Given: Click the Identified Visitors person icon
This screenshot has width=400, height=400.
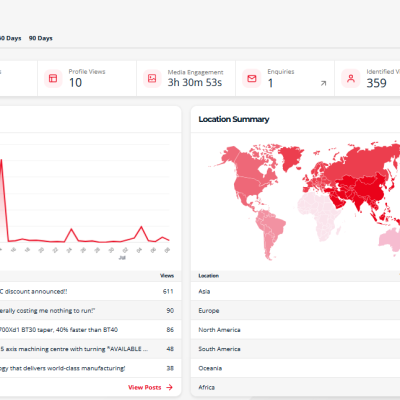Looking at the screenshot, I should [351, 78].
